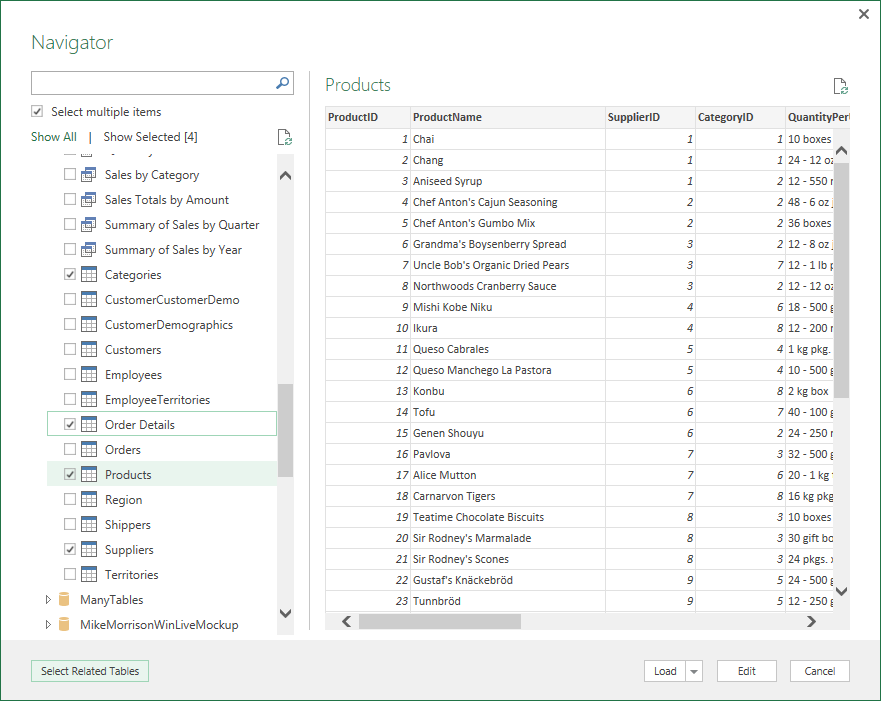The image size is (881, 701).
Task: Click the search magnifier icon
Action: click(282, 83)
